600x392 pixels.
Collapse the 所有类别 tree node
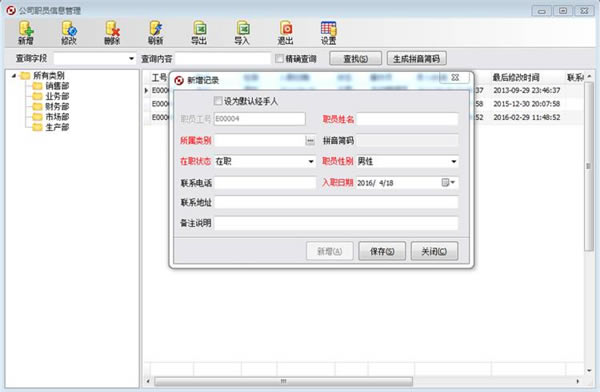click(14, 76)
